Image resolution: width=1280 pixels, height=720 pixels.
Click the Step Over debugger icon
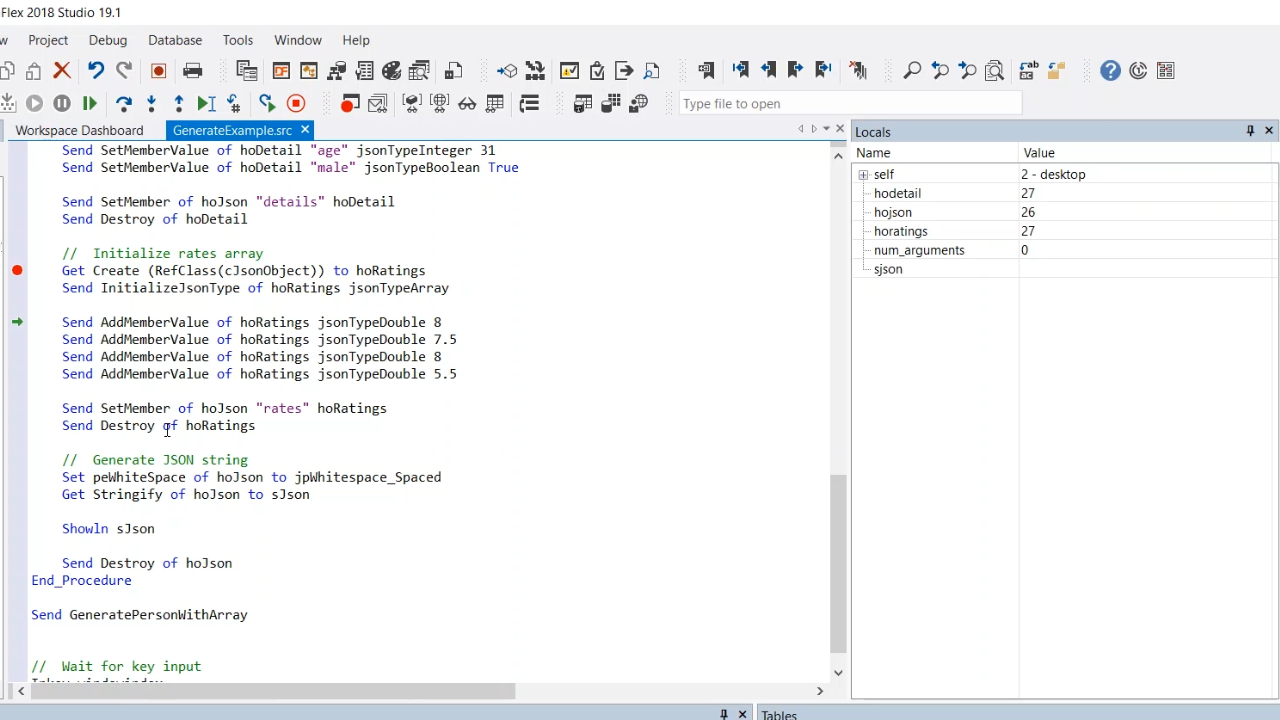[124, 103]
